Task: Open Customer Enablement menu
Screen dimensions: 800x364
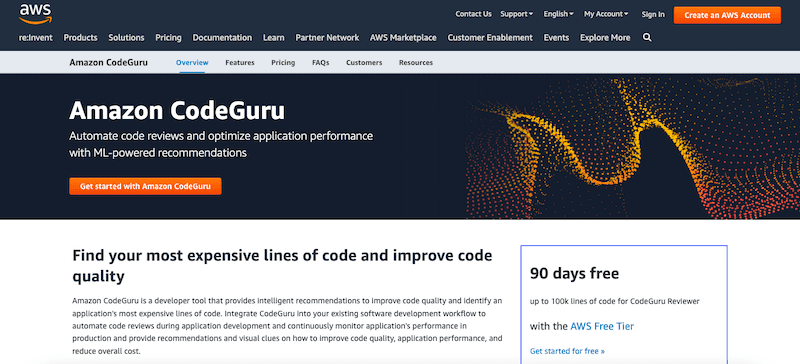Action: tap(490, 37)
